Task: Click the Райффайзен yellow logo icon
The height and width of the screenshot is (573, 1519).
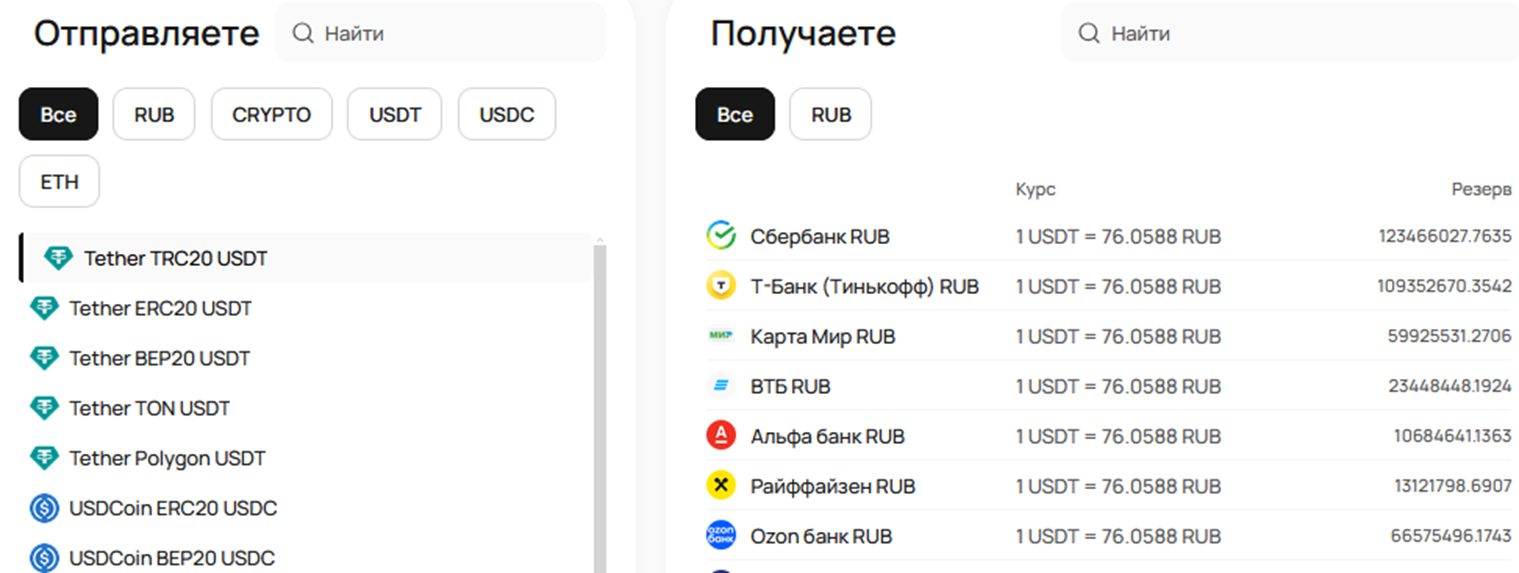Action: point(721,486)
